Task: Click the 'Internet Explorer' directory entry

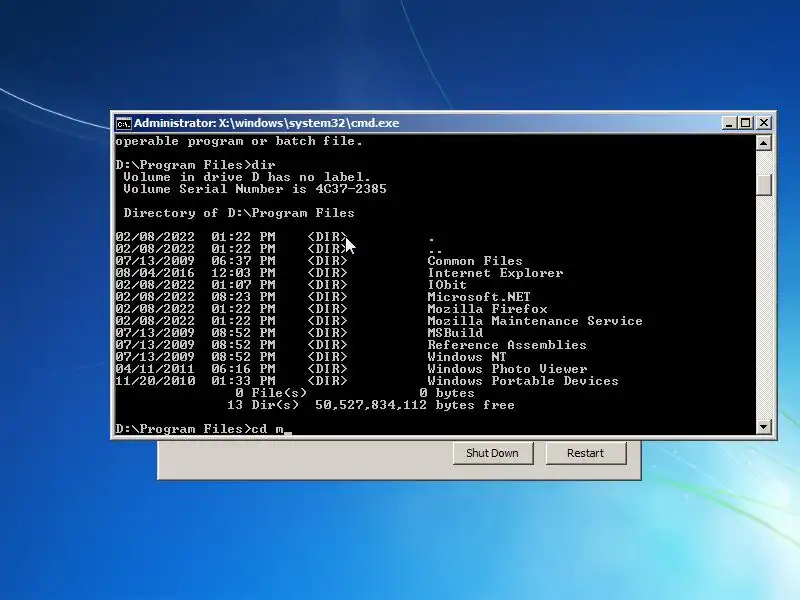Action: pyautogui.click(x=495, y=273)
